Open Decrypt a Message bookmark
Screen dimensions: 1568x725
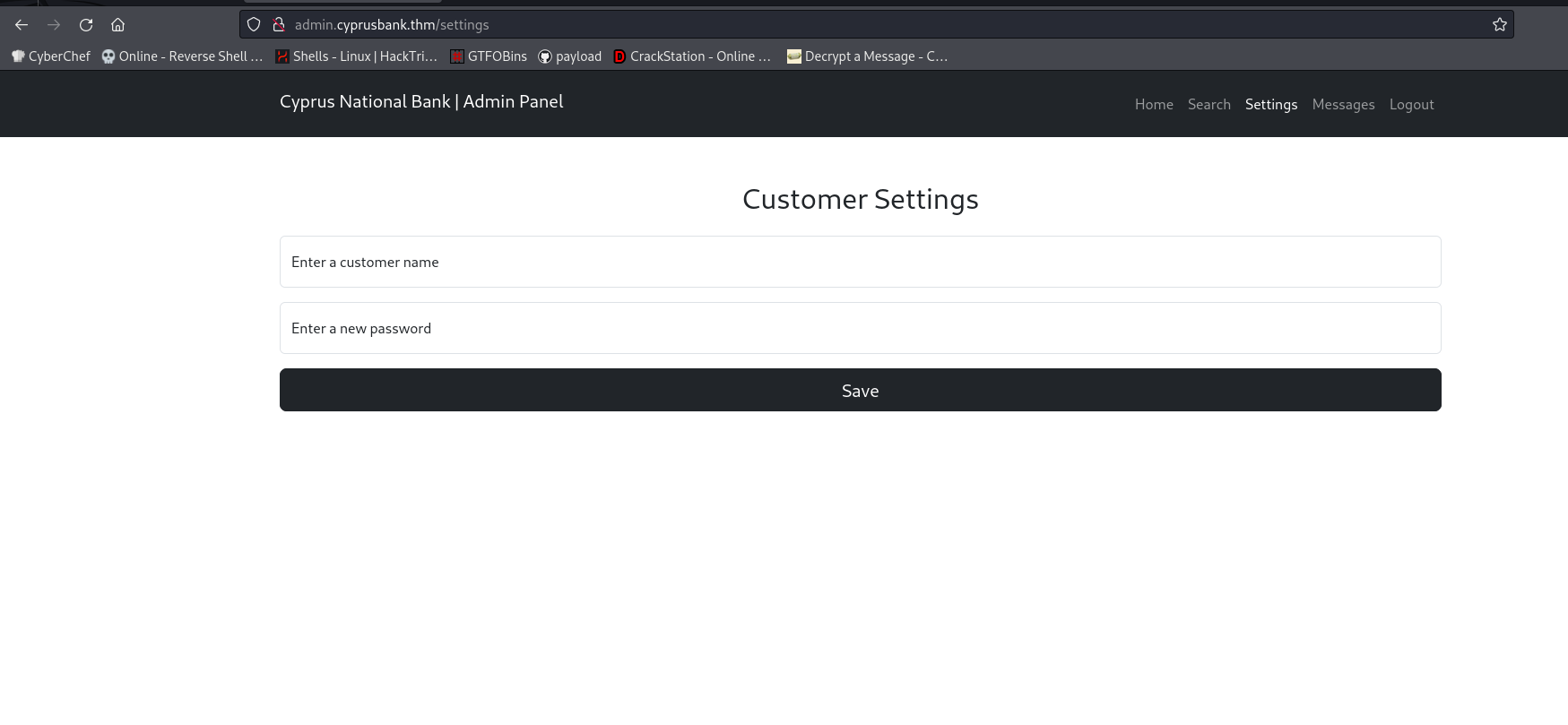pos(866,56)
